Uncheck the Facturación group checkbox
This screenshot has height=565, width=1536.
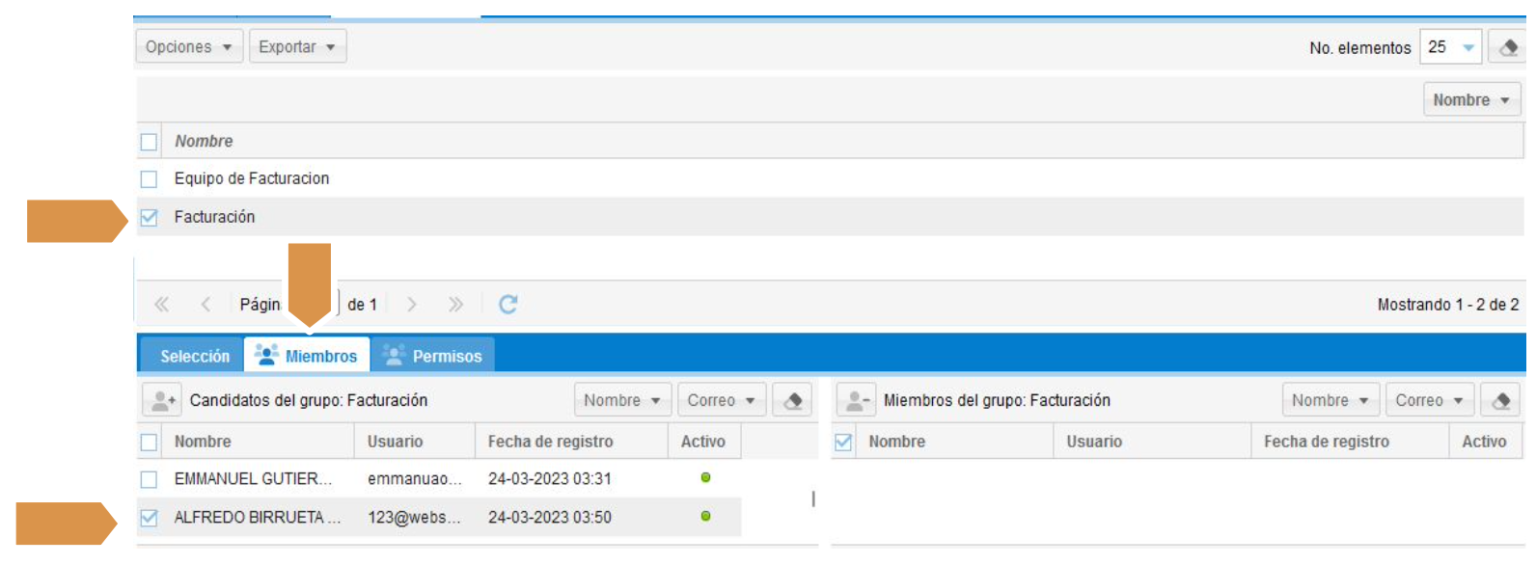149,217
